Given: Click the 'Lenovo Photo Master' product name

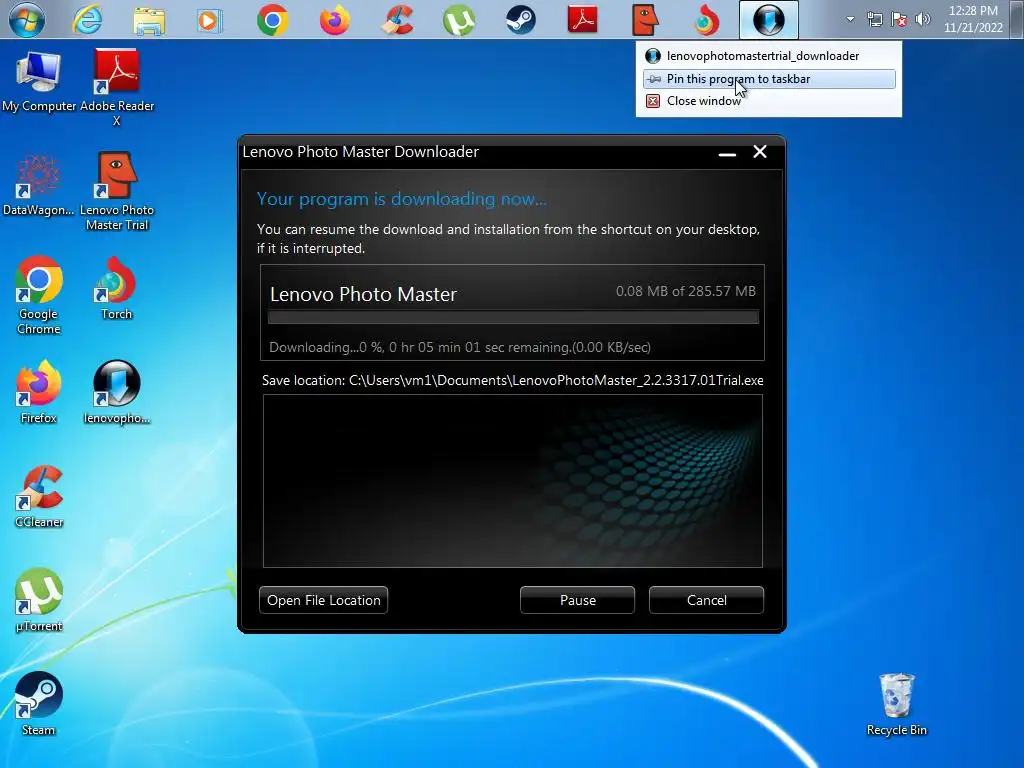Looking at the screenshot, I should point(363,294).
